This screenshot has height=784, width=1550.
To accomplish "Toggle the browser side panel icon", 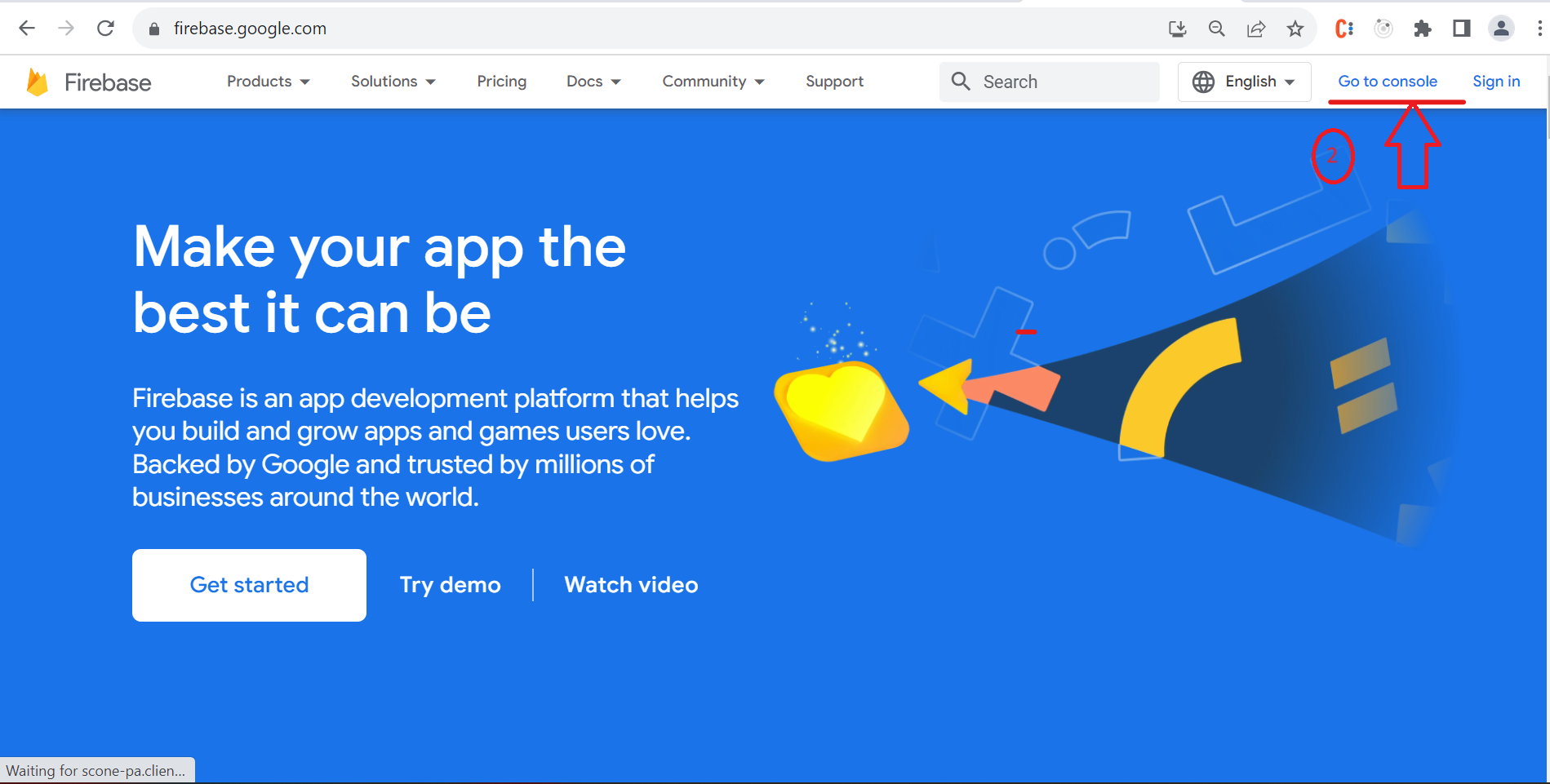I will (1462, 29).
